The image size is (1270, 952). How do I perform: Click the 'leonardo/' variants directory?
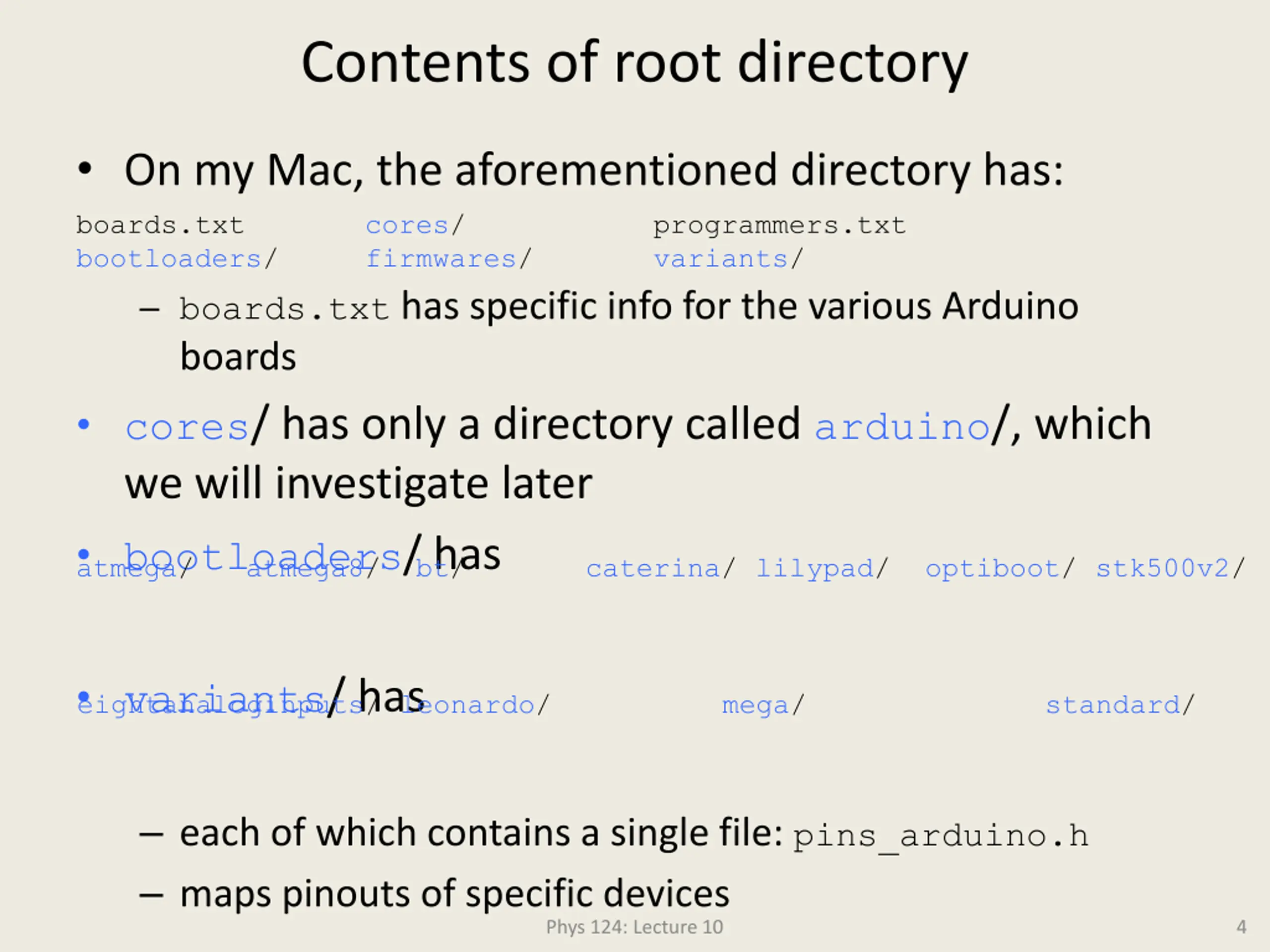tap(474, 705)
